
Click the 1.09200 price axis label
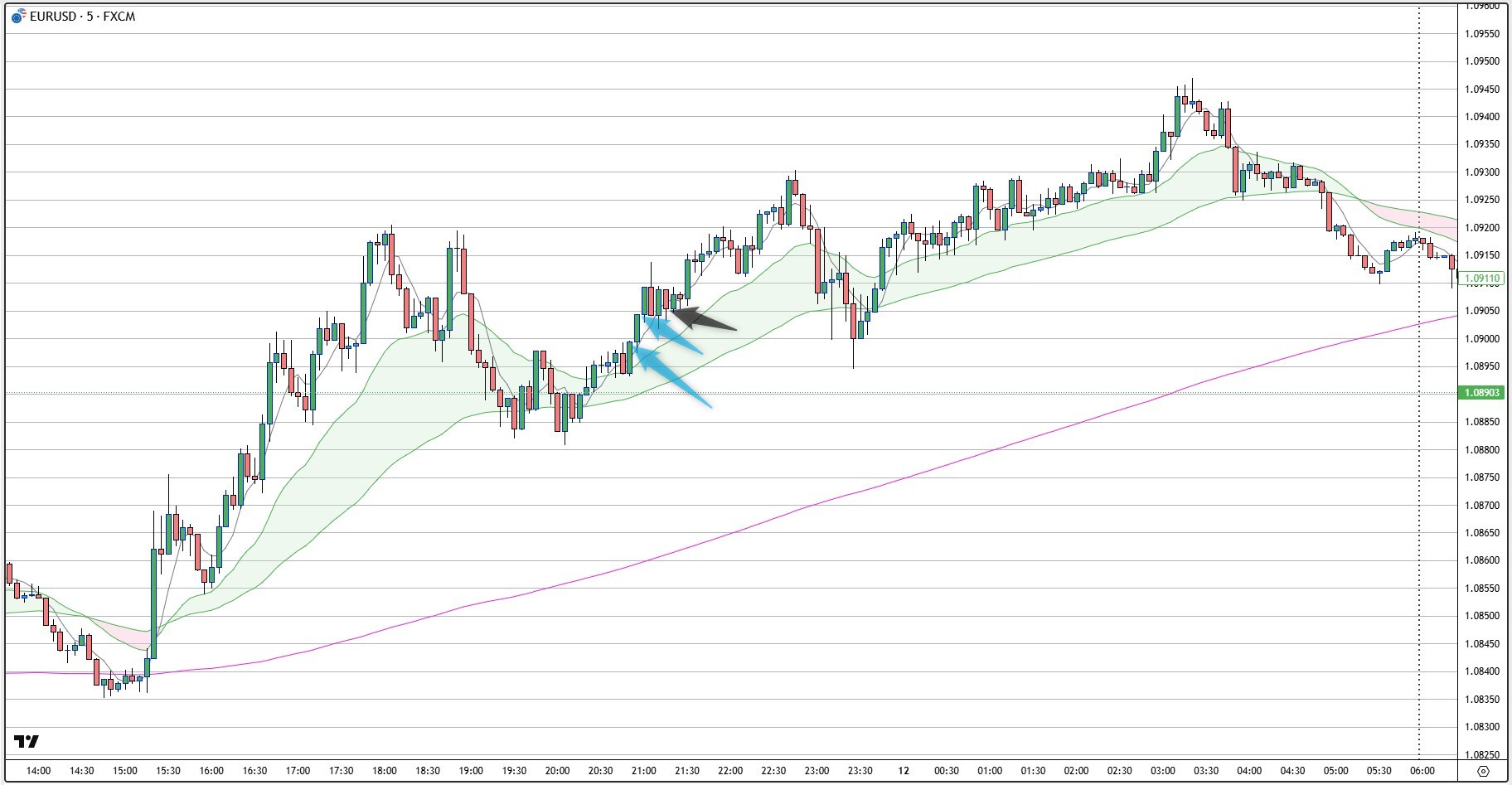tap(1482, 228)
